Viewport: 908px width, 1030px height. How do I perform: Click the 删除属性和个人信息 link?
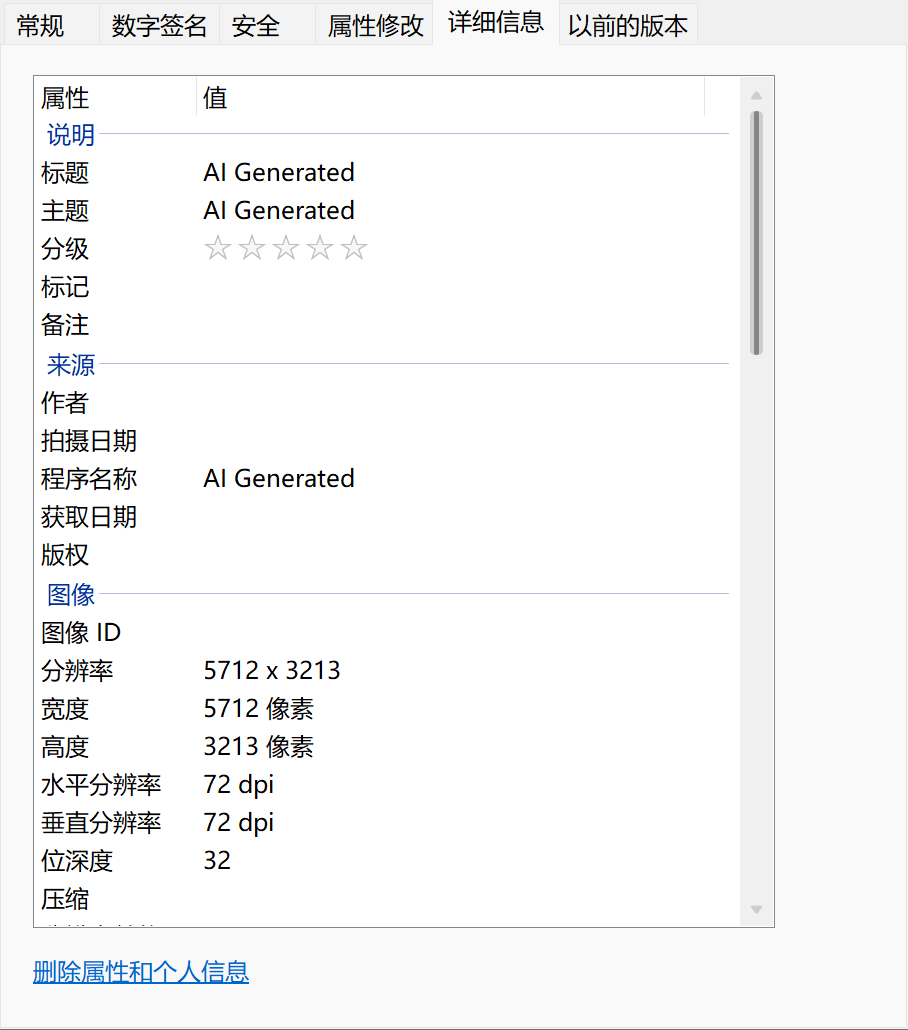pos(141,971)
